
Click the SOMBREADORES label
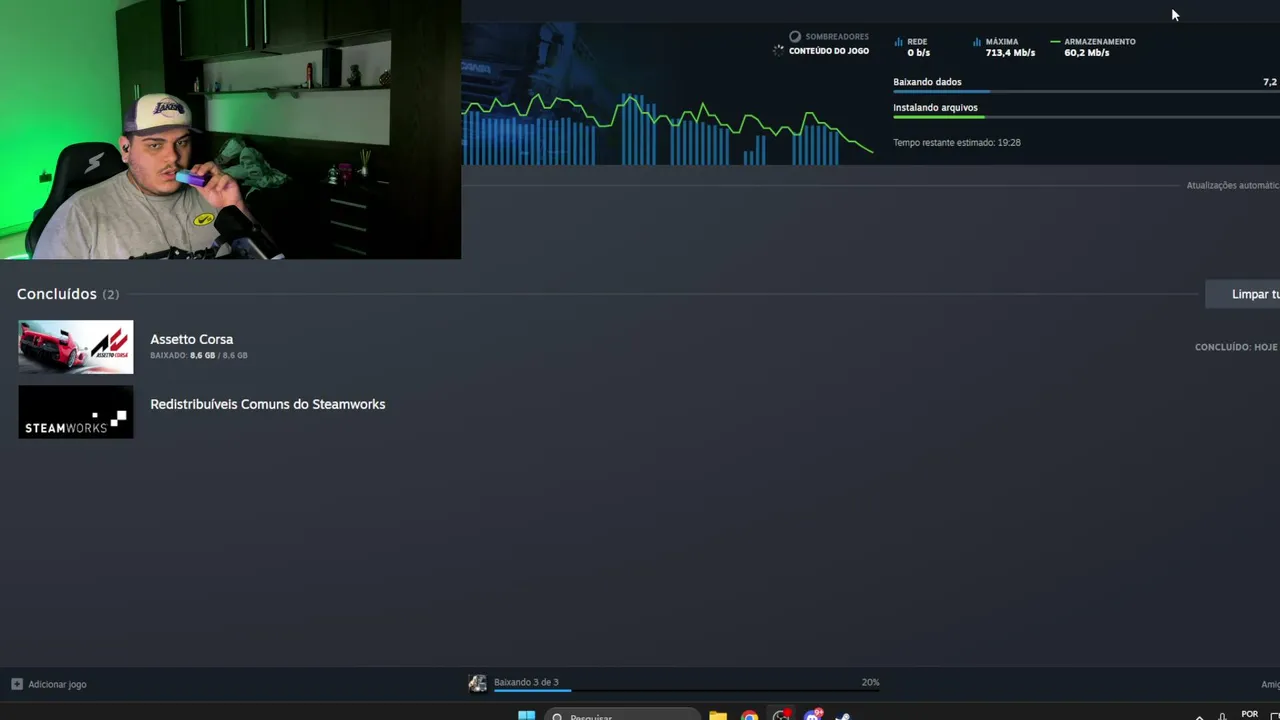click(837, 37)
